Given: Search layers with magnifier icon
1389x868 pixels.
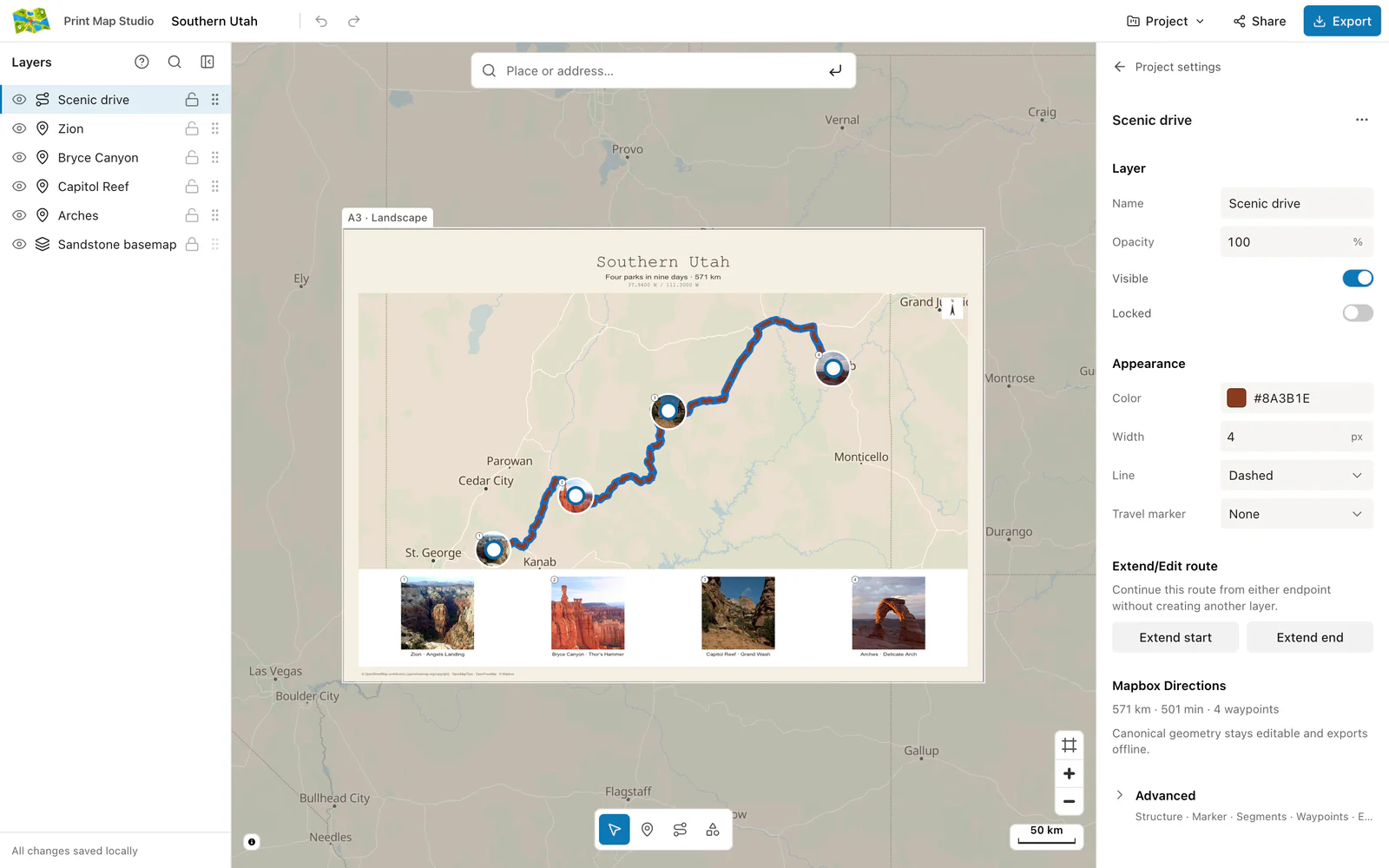Looking at the screenshot, I should pyautogui.click(x=174, y=62).
